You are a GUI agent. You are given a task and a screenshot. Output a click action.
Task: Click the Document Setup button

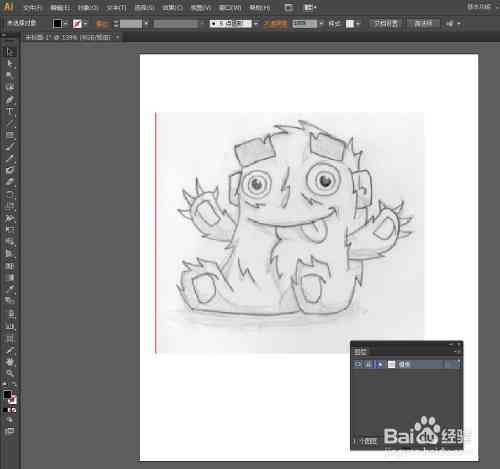pos(386,23)
